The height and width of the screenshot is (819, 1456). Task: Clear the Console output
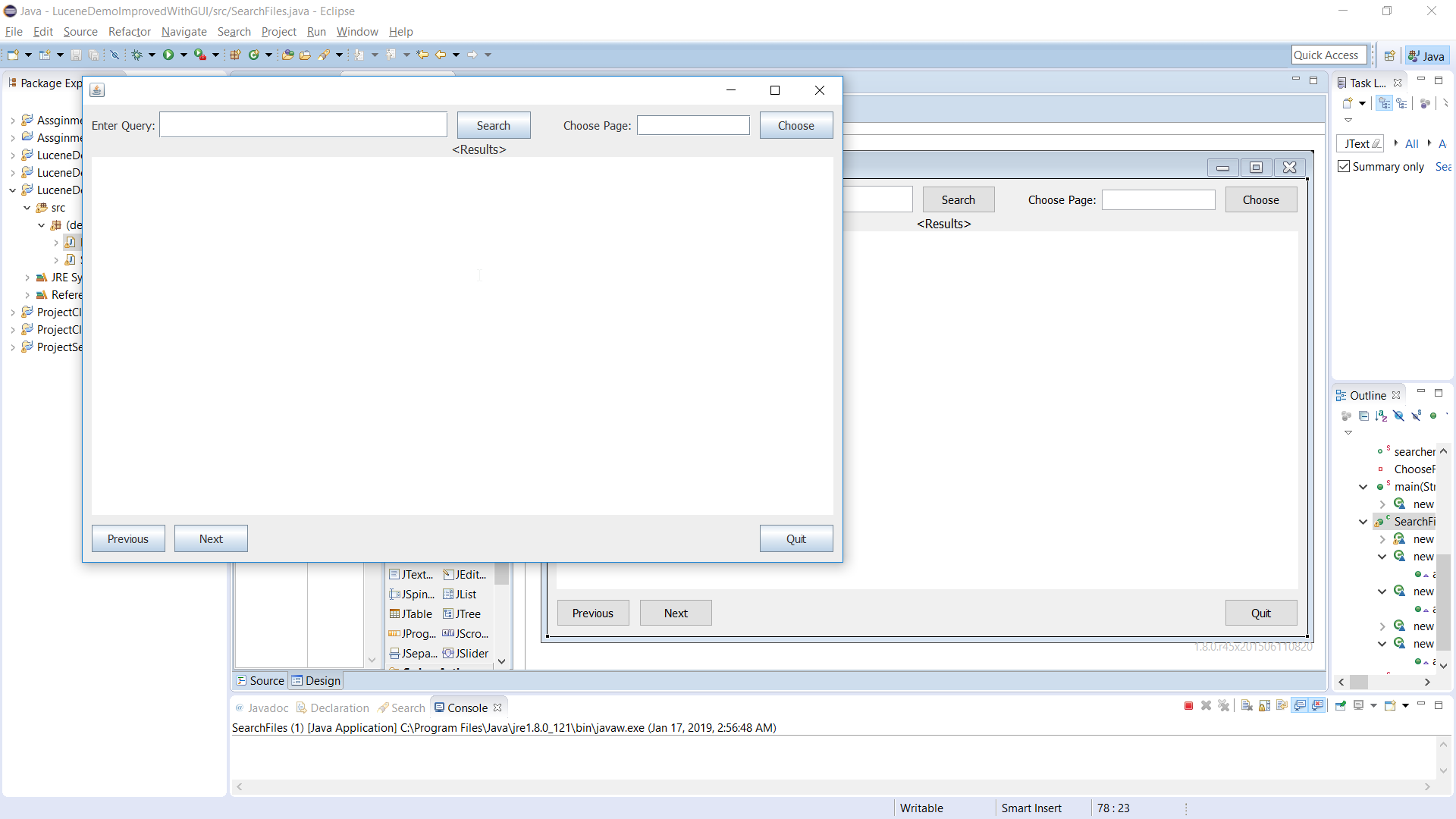[1247, 706]
